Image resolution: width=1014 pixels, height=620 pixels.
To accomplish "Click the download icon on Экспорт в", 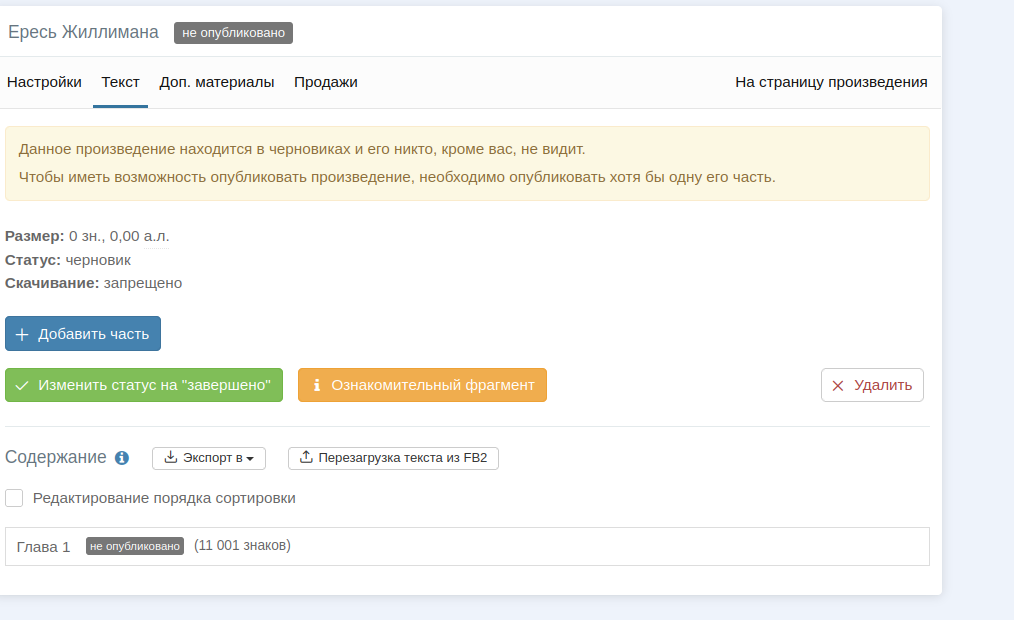I will click(171, 458).
